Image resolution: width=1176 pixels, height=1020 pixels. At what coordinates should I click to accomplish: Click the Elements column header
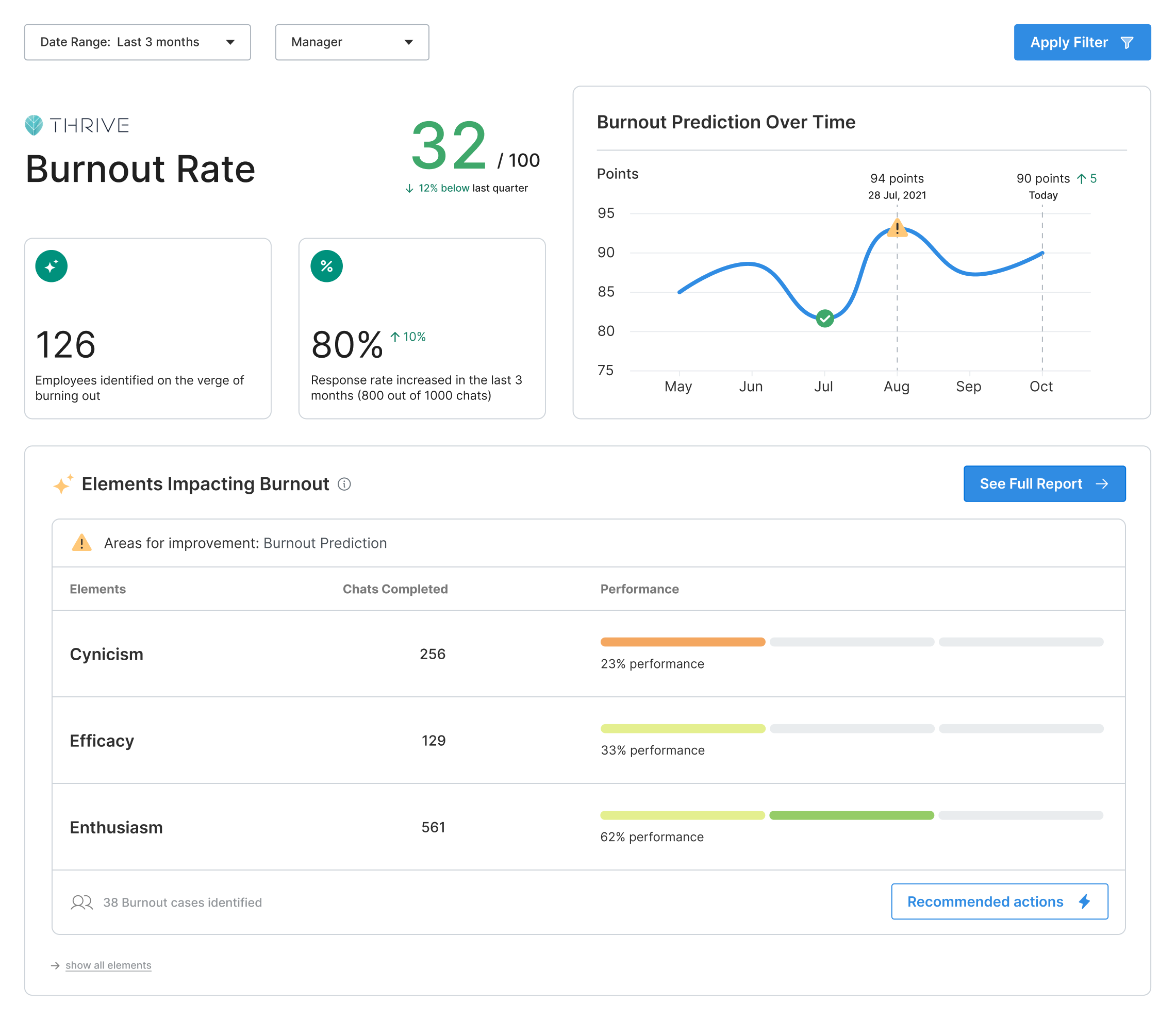(x=97, y=589)
